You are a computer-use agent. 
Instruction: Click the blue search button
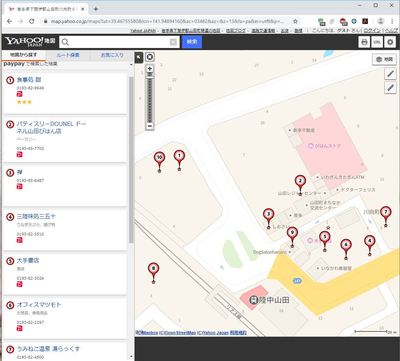(x=192, y=42)
